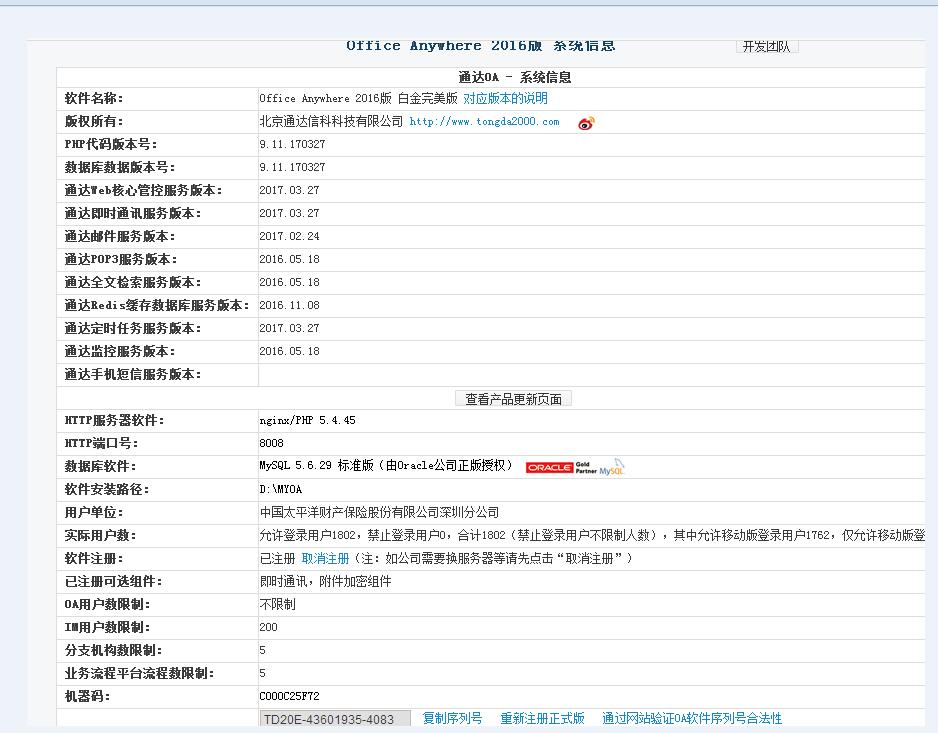The width and height of the screenshot is (938, 733).
Task: Click the 重新注册正式版 link
Action: [x=542, y=719]
